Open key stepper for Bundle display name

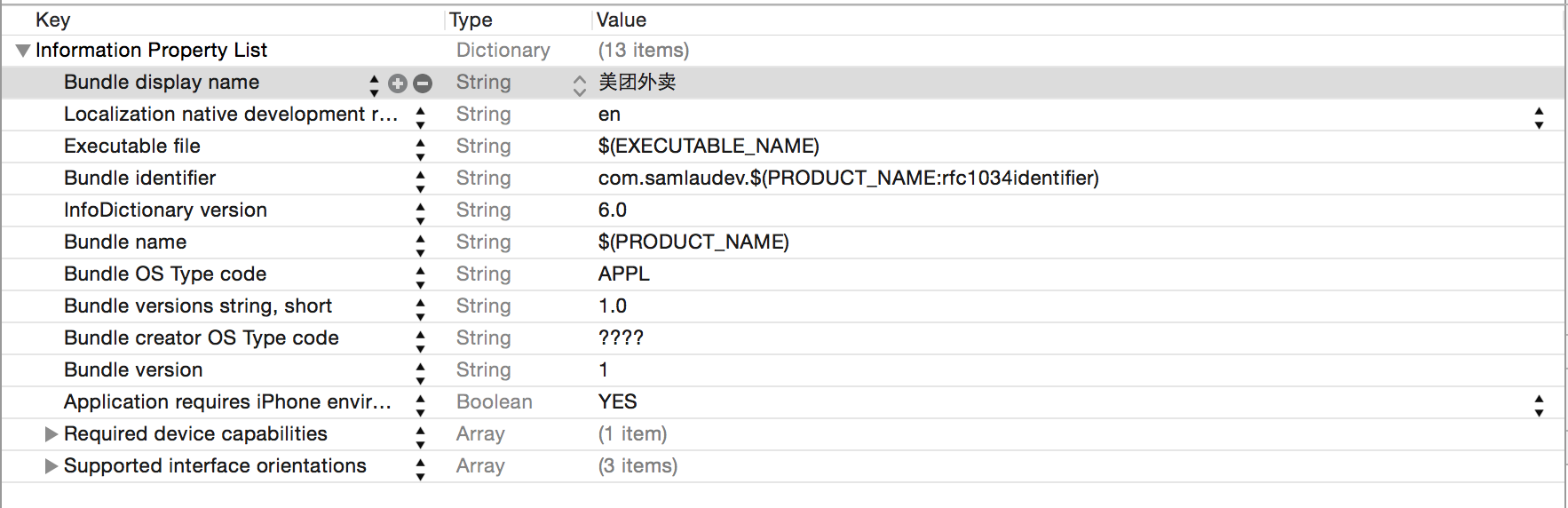point(374,84)
